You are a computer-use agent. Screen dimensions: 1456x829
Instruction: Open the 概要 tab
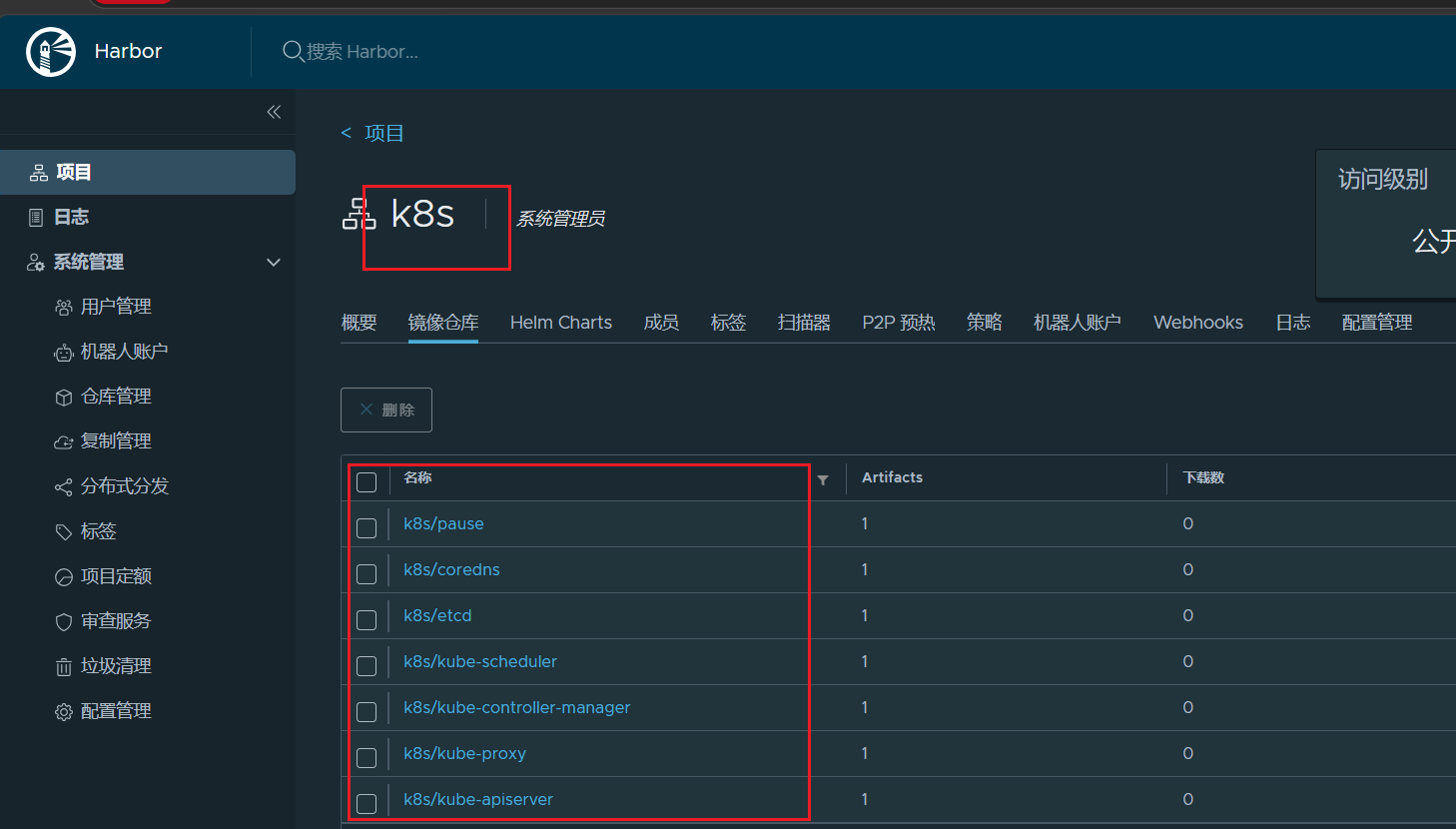360,323
